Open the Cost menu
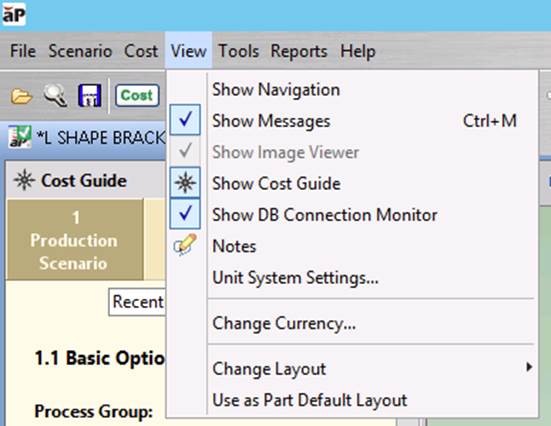The width and height of the screenshot is (551, 426). [x=141, y=51]
